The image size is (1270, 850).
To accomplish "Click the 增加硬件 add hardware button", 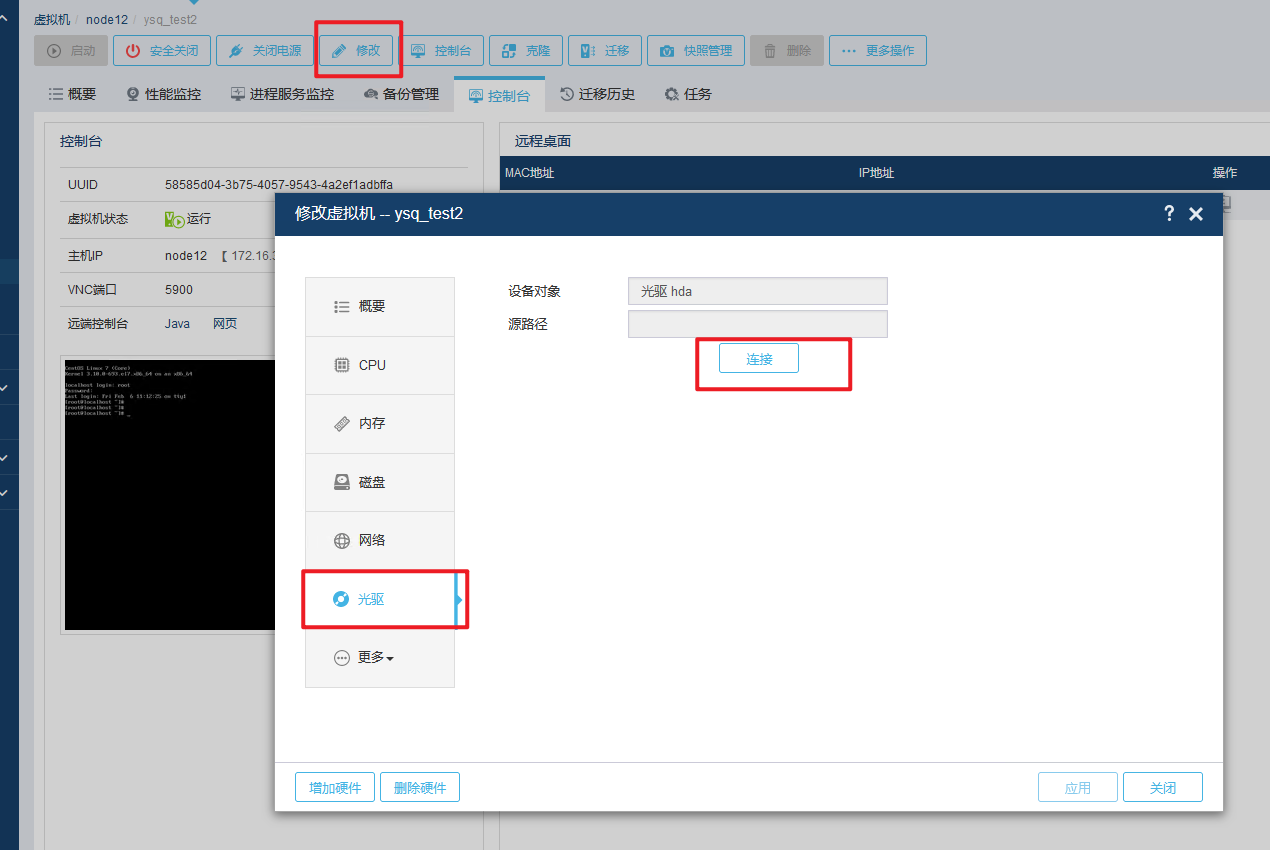I will [x=334, y=788].
